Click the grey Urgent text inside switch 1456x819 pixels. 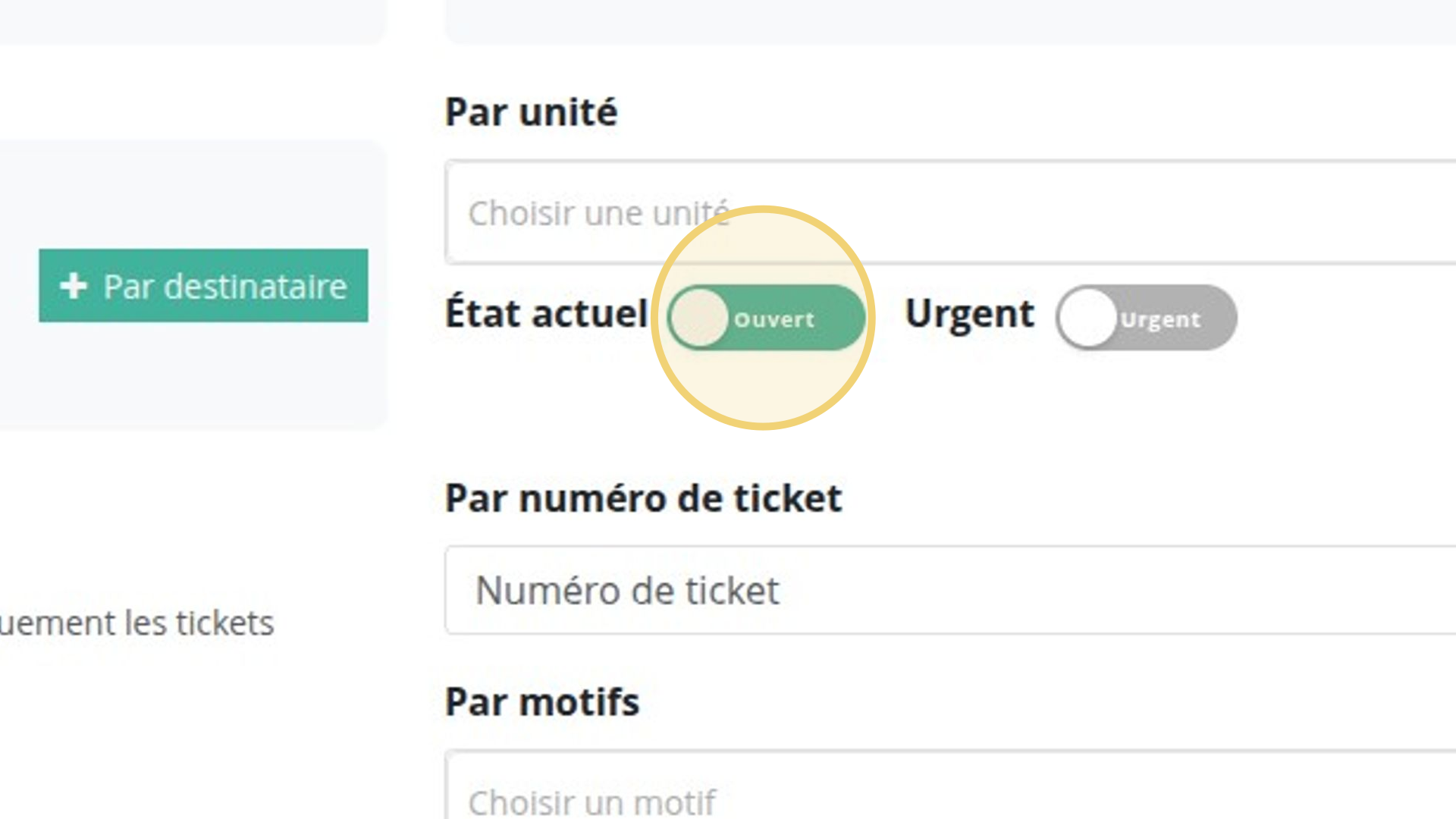(1160, 319)
